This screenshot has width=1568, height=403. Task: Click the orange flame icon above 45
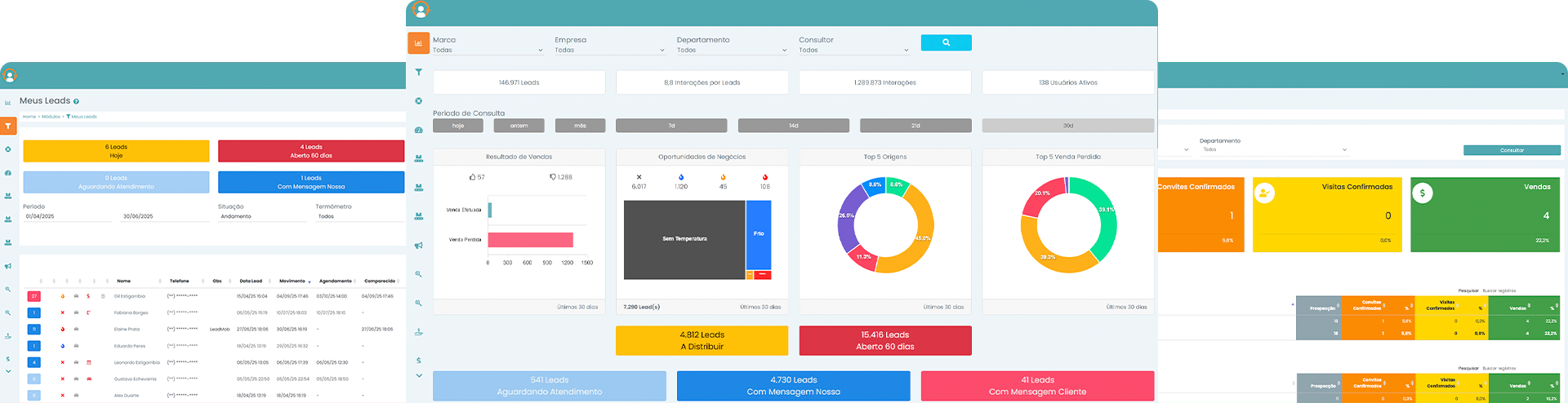click(723, 177)
